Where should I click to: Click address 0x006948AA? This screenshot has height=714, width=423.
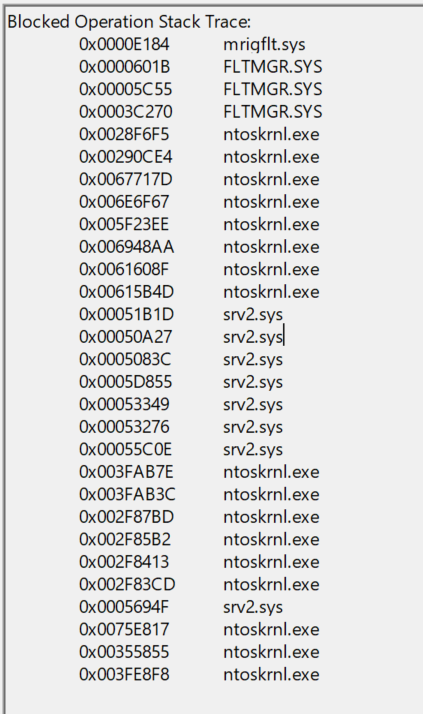click(127, 247)
